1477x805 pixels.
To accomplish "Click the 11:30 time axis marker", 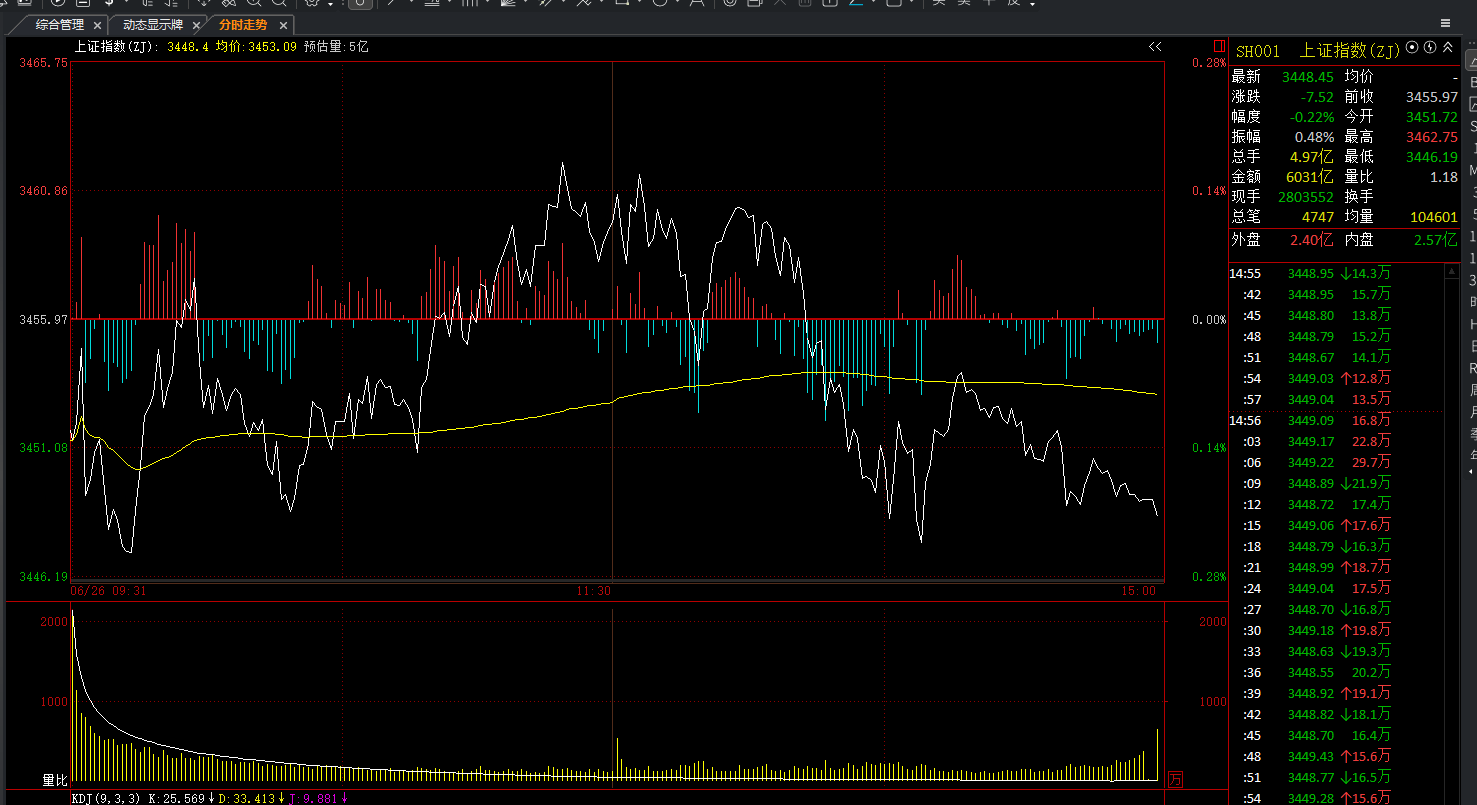I will 594,591.
